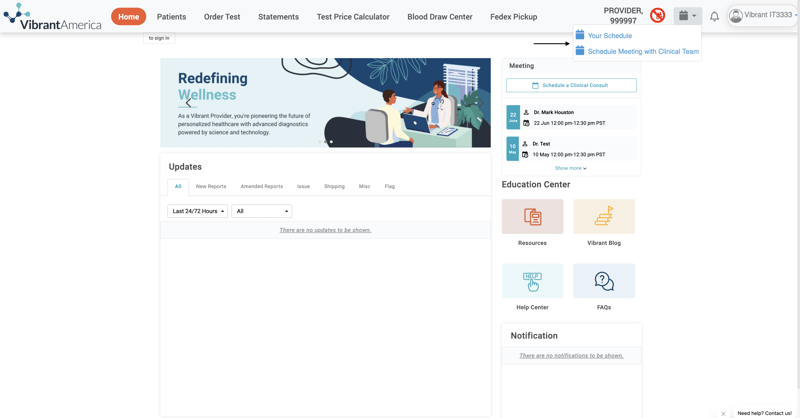The image size is (800, 418).
Task: Select the last banner carousel dot
Action: pos(331,142)
